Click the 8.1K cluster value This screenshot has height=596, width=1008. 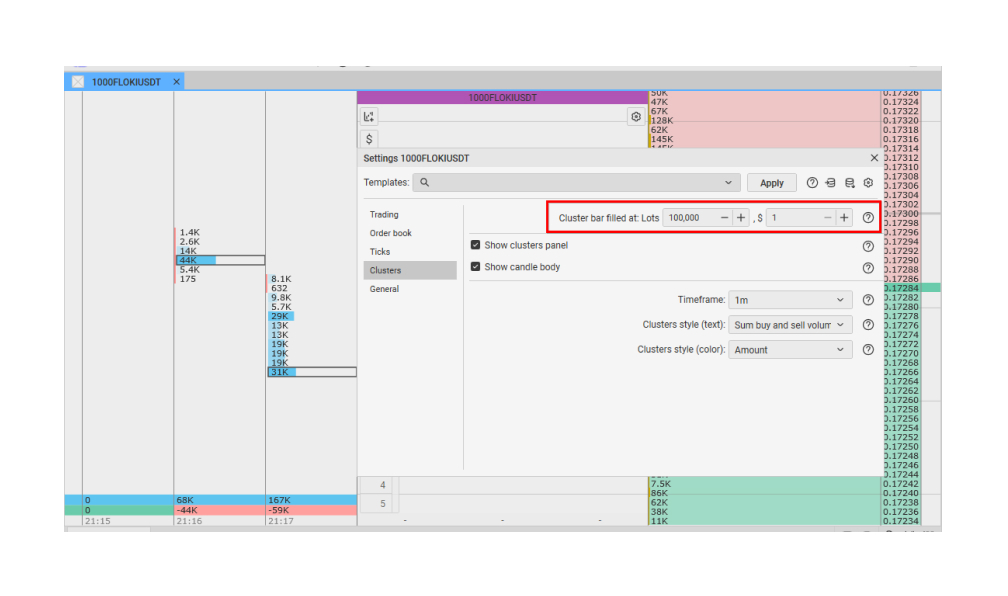click(281, 279)
